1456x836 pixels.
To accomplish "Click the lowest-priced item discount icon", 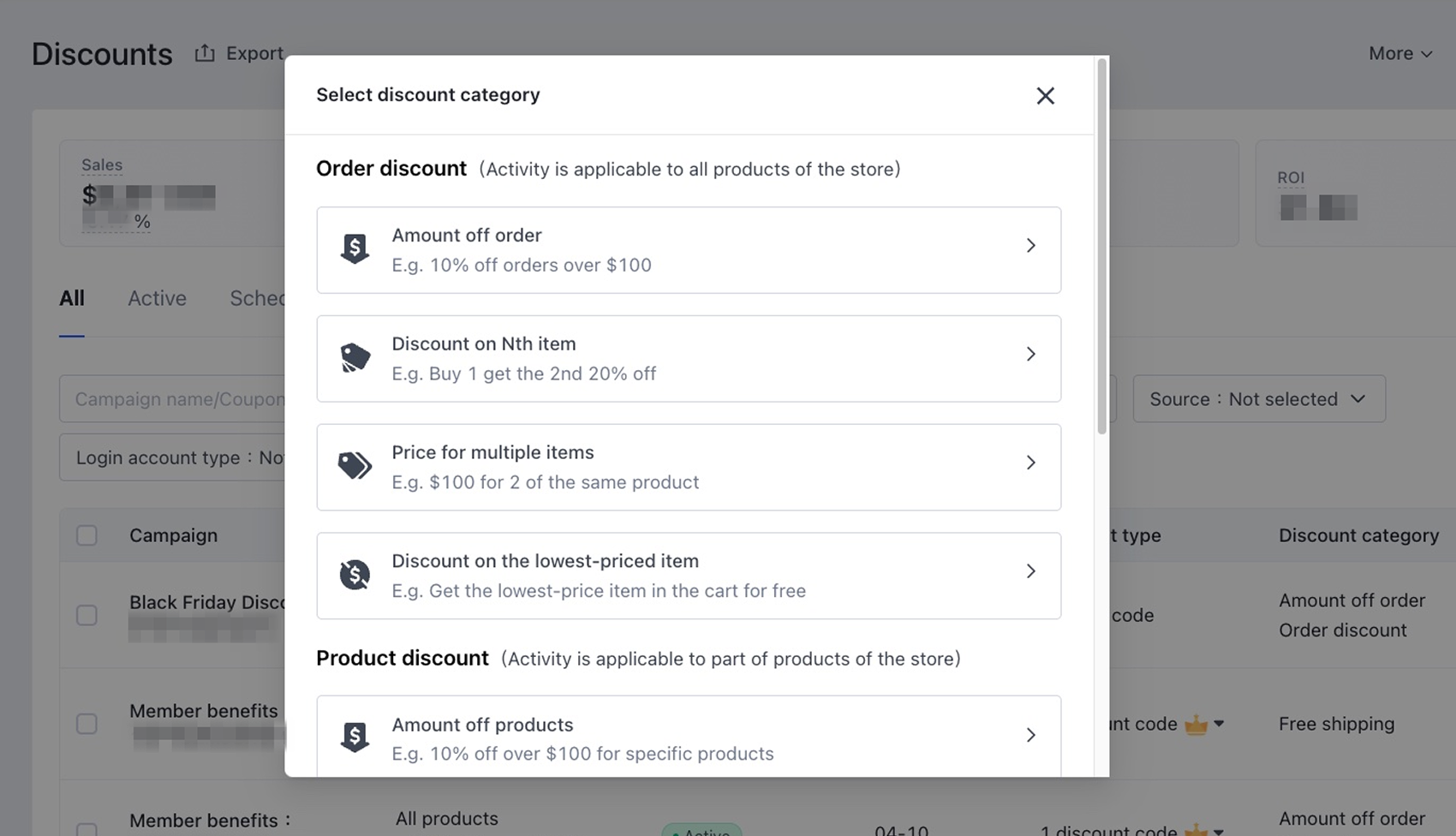I will [355, 575].
